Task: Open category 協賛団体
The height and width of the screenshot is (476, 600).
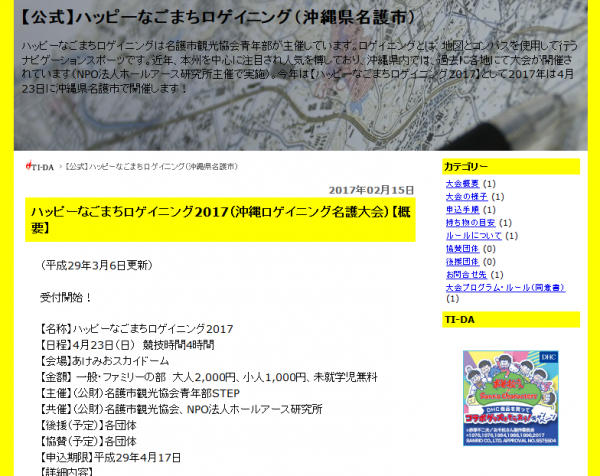Action: click(x=462, y=249)
